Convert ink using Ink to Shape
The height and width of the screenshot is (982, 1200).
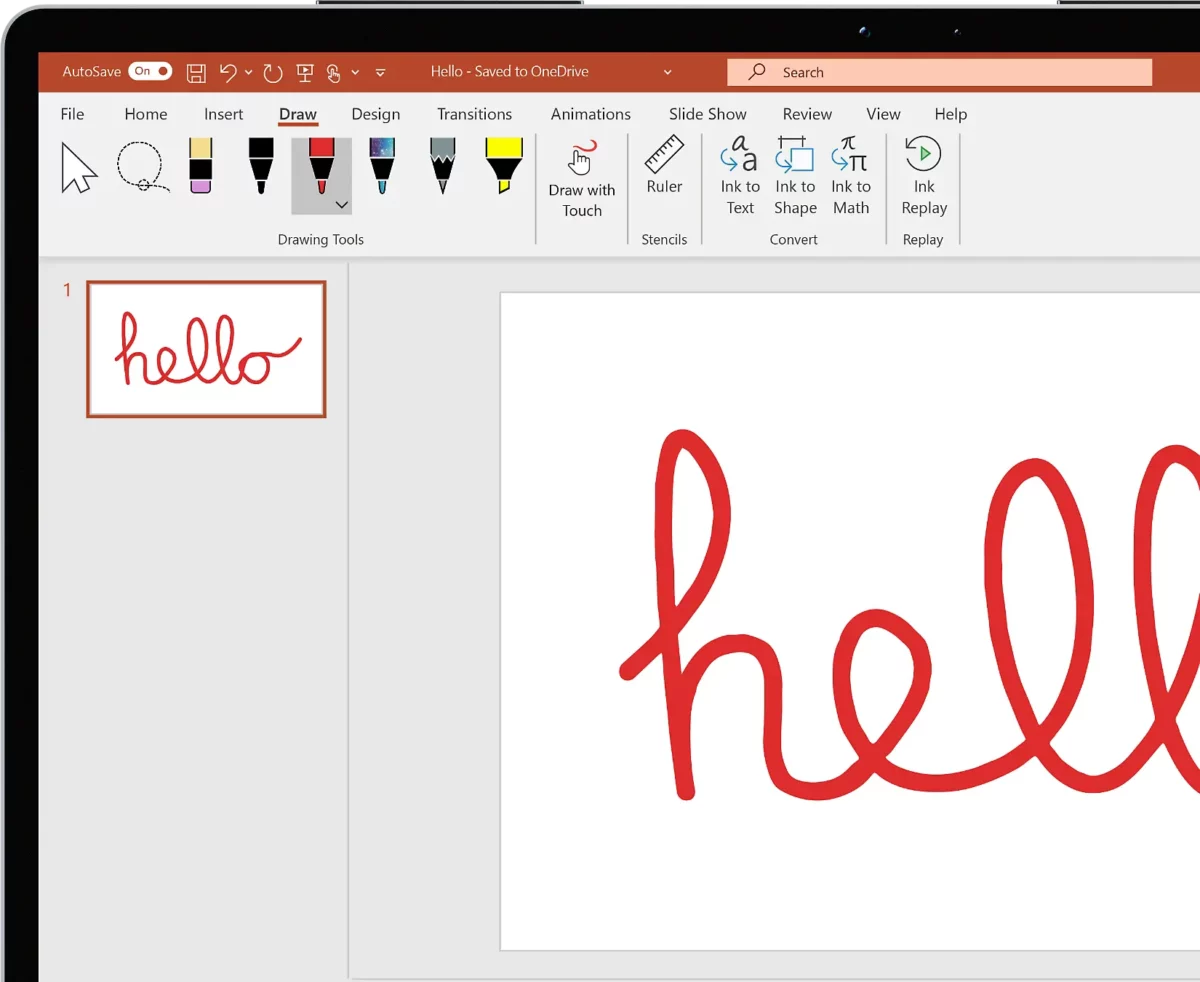(x=795, y=177)
